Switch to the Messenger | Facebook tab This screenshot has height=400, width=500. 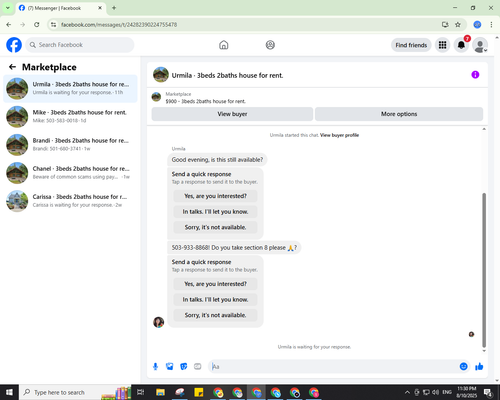[61, 8]
